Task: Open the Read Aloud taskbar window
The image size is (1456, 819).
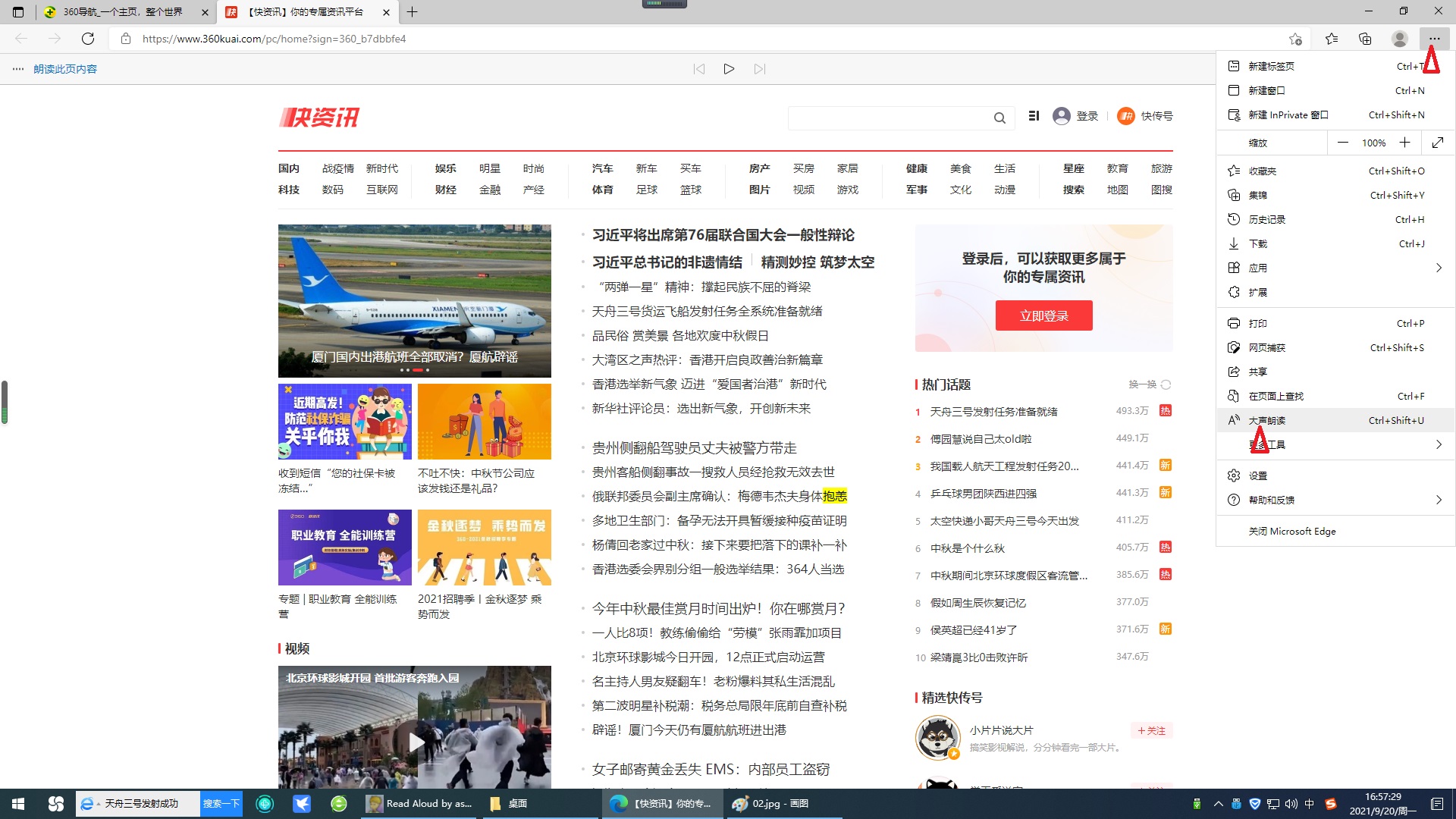Action: [x=419, y=804]
